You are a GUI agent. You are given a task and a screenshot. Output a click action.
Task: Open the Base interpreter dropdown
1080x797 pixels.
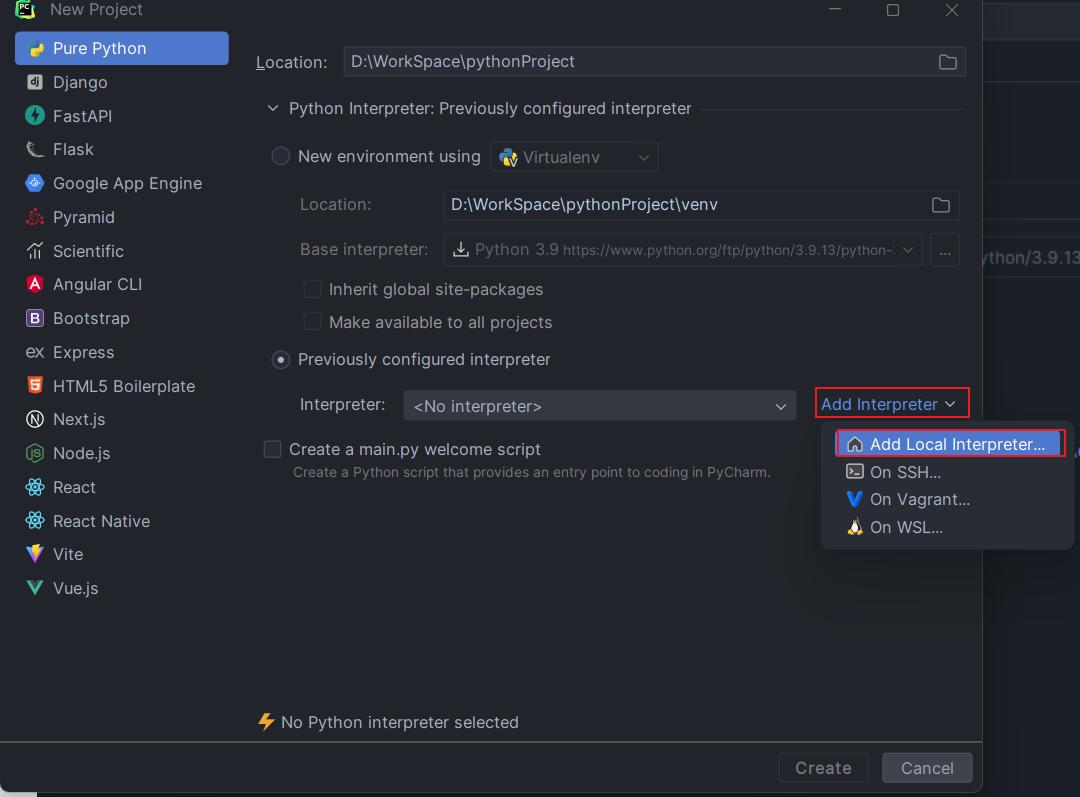[683, 249]
